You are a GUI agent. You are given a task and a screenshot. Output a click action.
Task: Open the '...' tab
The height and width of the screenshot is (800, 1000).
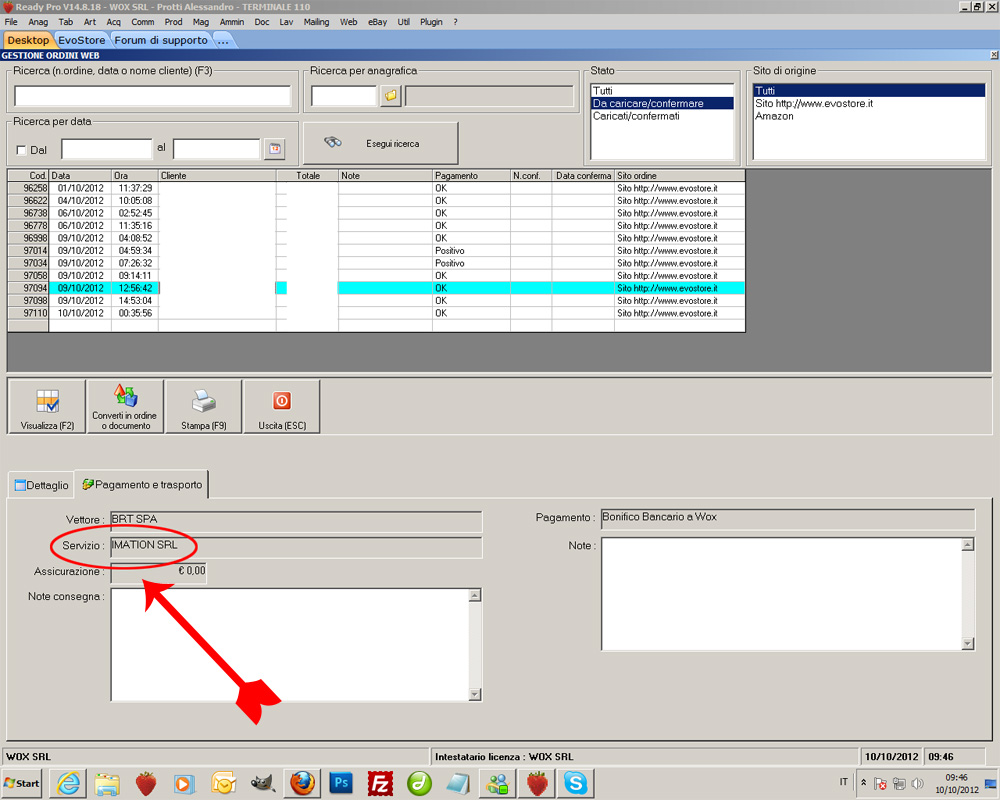[x=223, y=40]
